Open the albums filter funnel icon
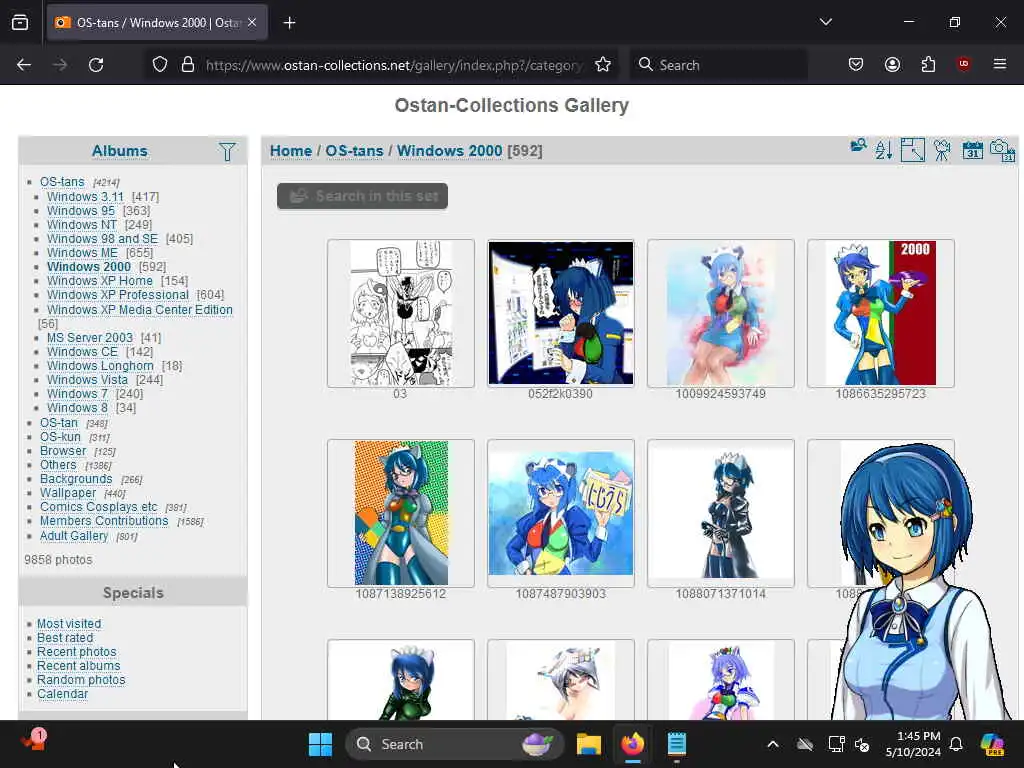 coord(227,152)
